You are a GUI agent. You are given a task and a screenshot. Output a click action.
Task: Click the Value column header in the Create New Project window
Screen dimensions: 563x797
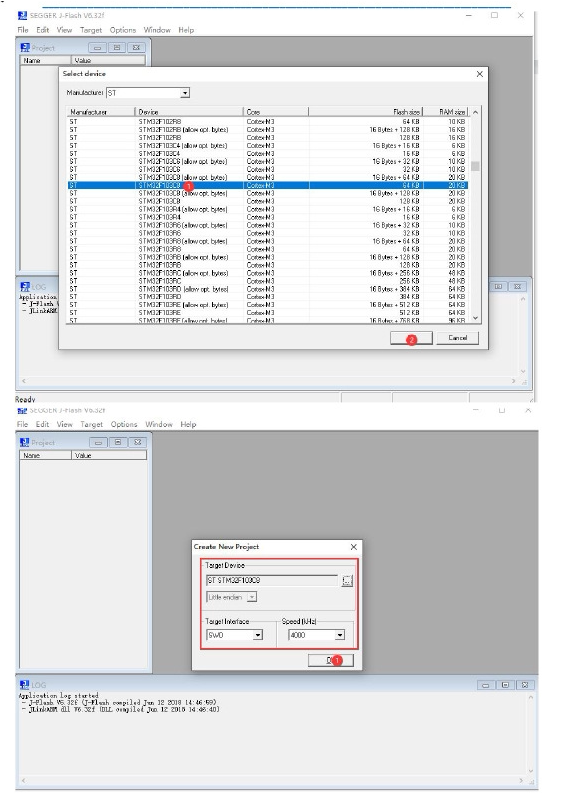[109, 455]
